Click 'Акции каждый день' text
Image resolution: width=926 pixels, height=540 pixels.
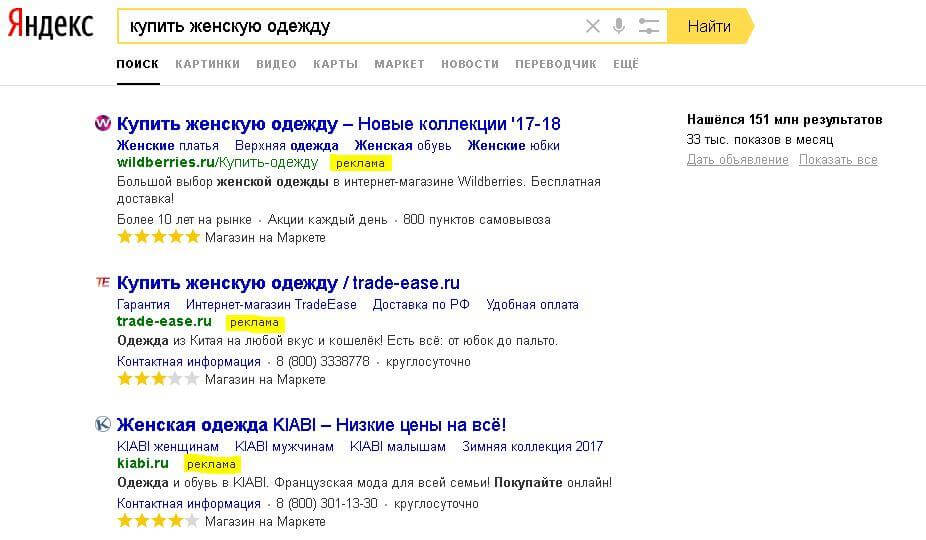[x=327, y=220]
